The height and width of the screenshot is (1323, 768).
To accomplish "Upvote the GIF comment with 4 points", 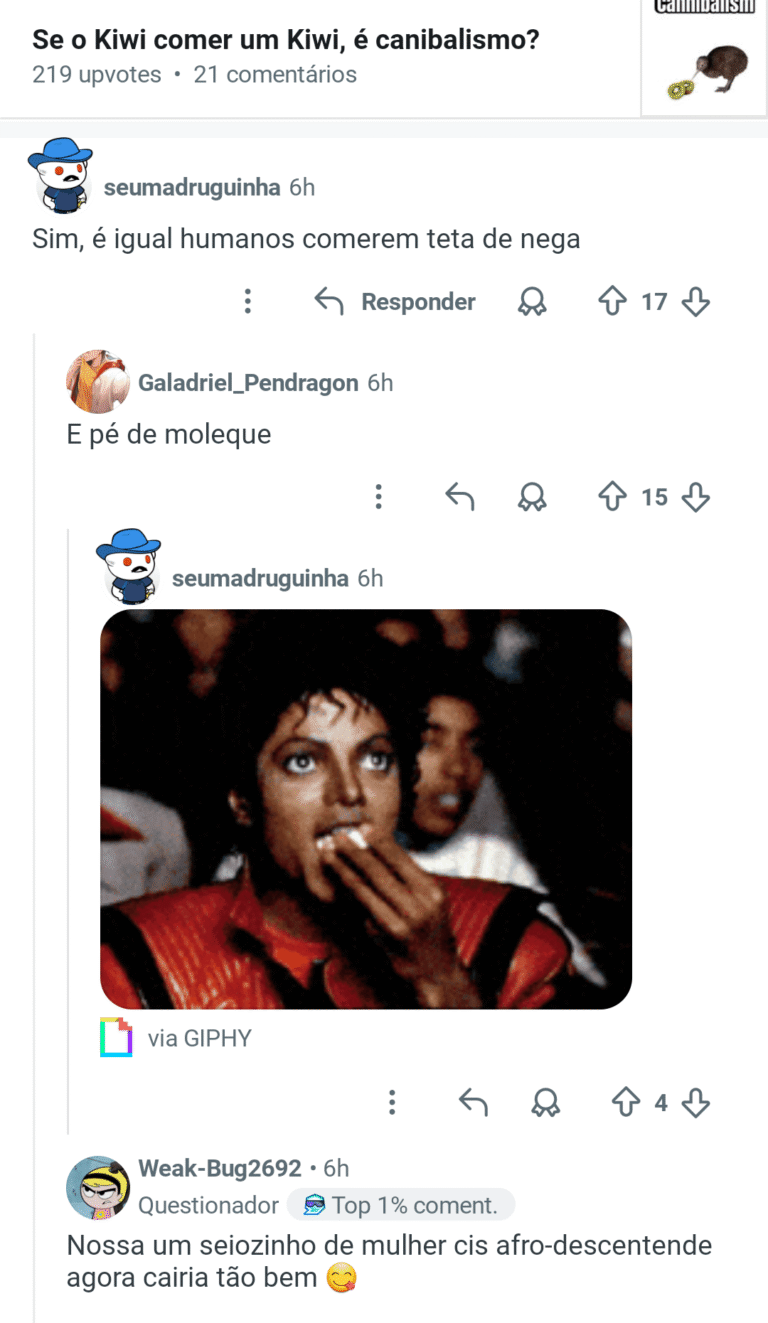I will click(x=625, y=1102).
